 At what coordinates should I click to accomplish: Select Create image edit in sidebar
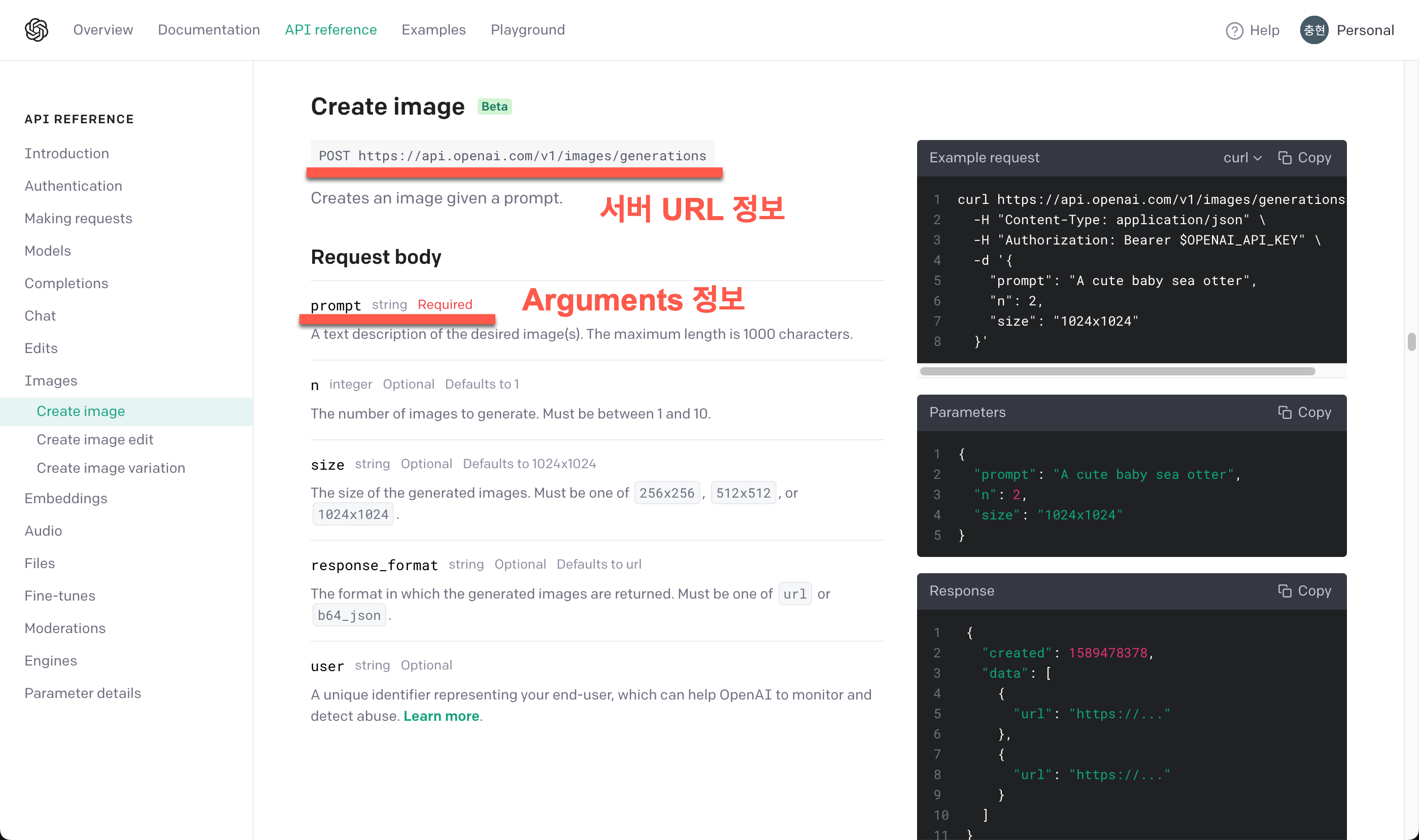point(94,439)
